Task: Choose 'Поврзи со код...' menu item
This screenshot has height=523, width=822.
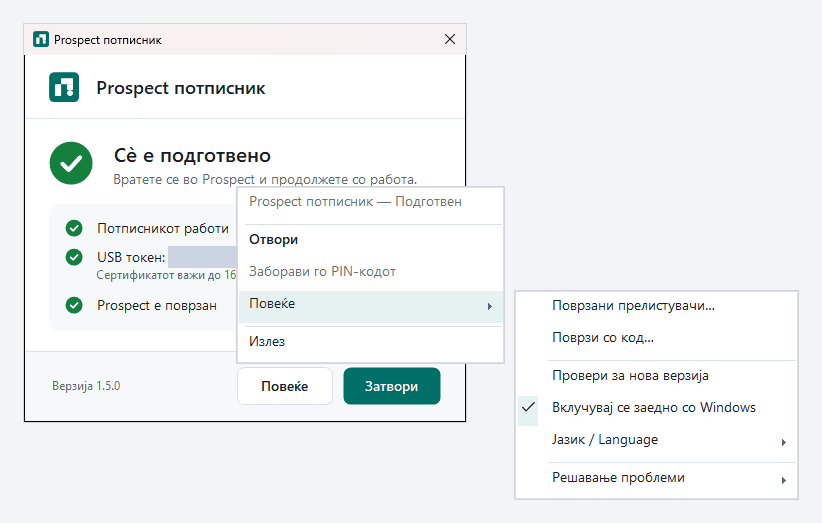Action: click(x=657, y=338)
